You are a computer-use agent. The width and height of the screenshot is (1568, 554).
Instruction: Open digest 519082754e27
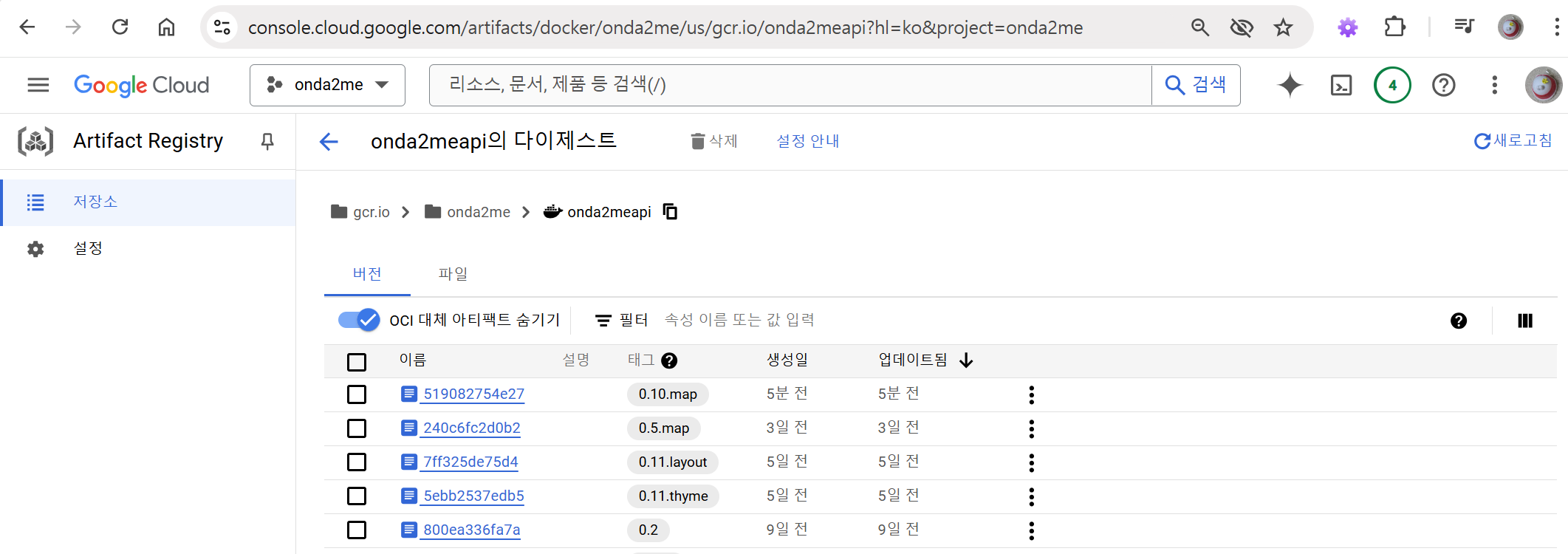473,394
